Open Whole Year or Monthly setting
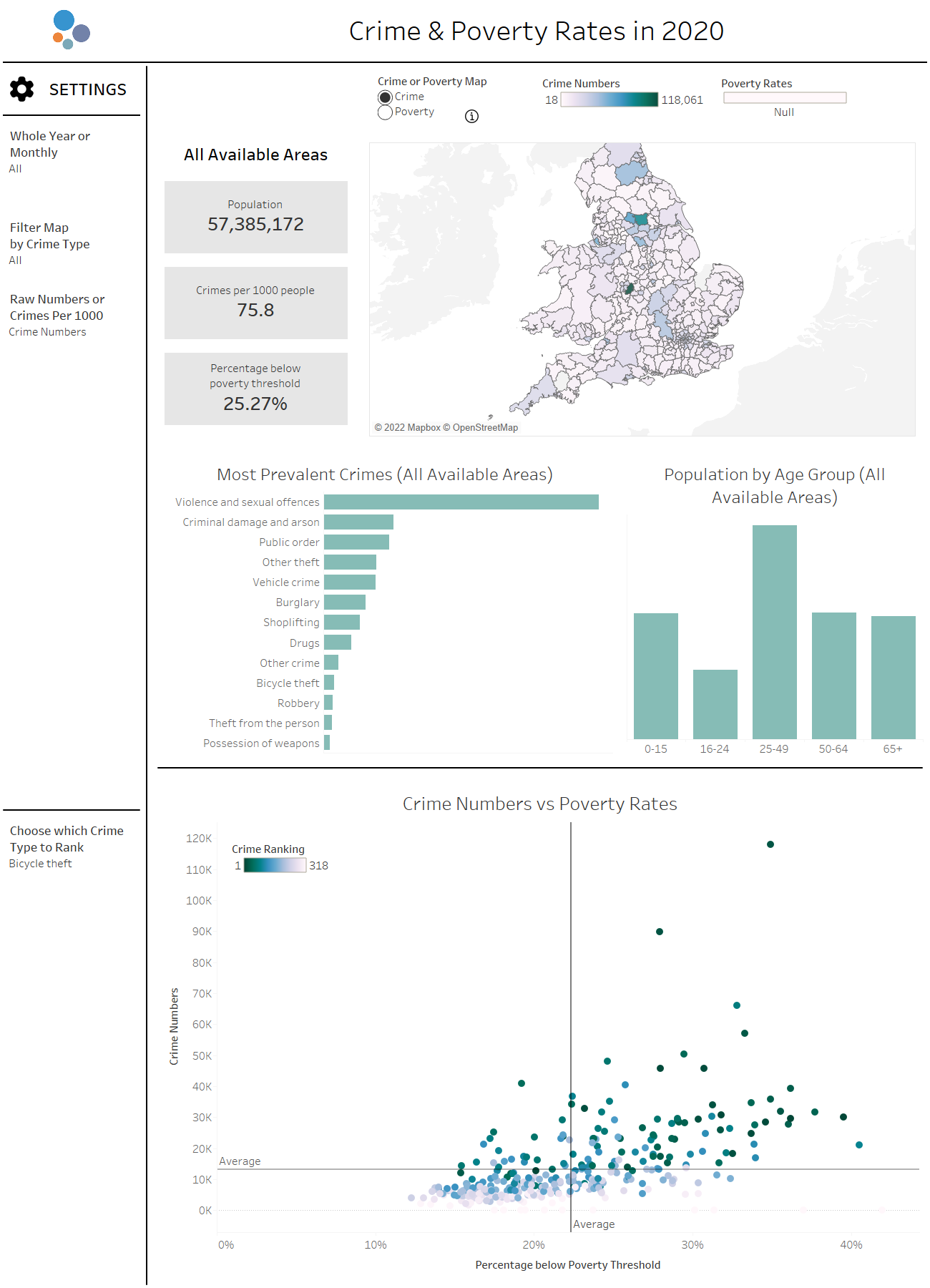 click(49, 152)
